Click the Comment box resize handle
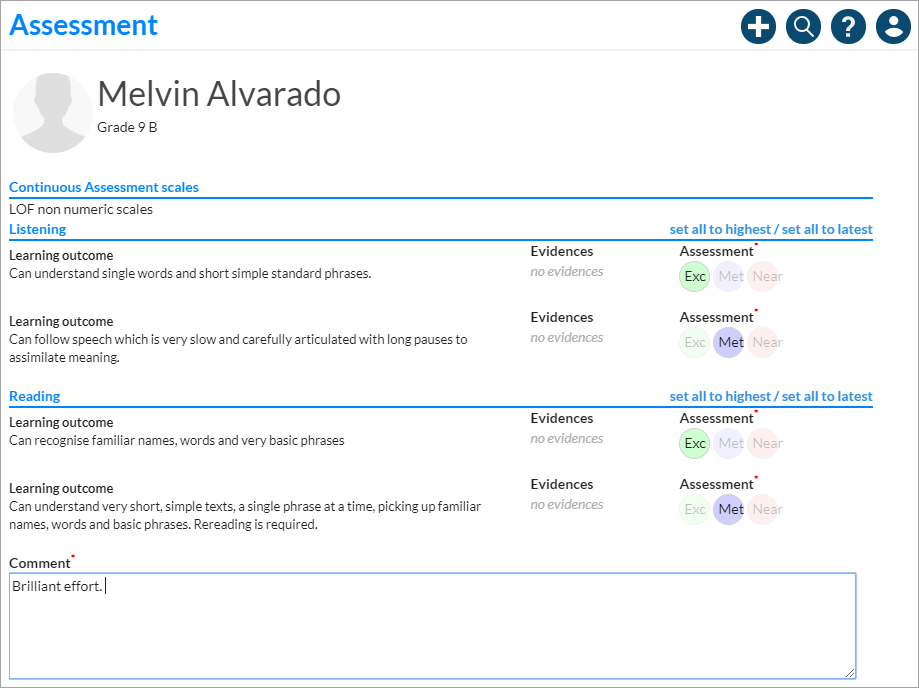The image size is (919, 688). pyautogui.click(x=850, y=673)
